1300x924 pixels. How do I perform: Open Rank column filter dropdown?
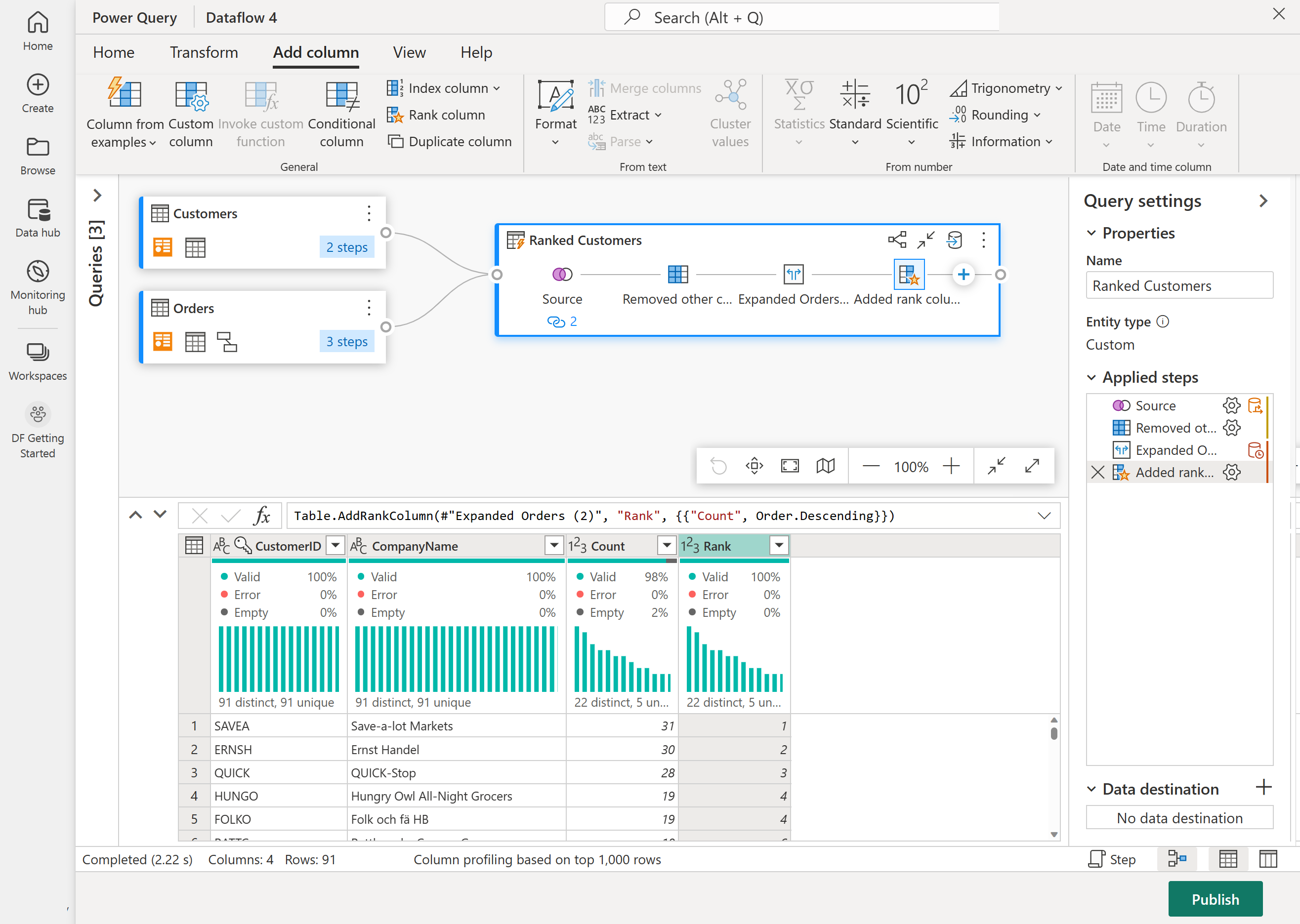(779, 546)
